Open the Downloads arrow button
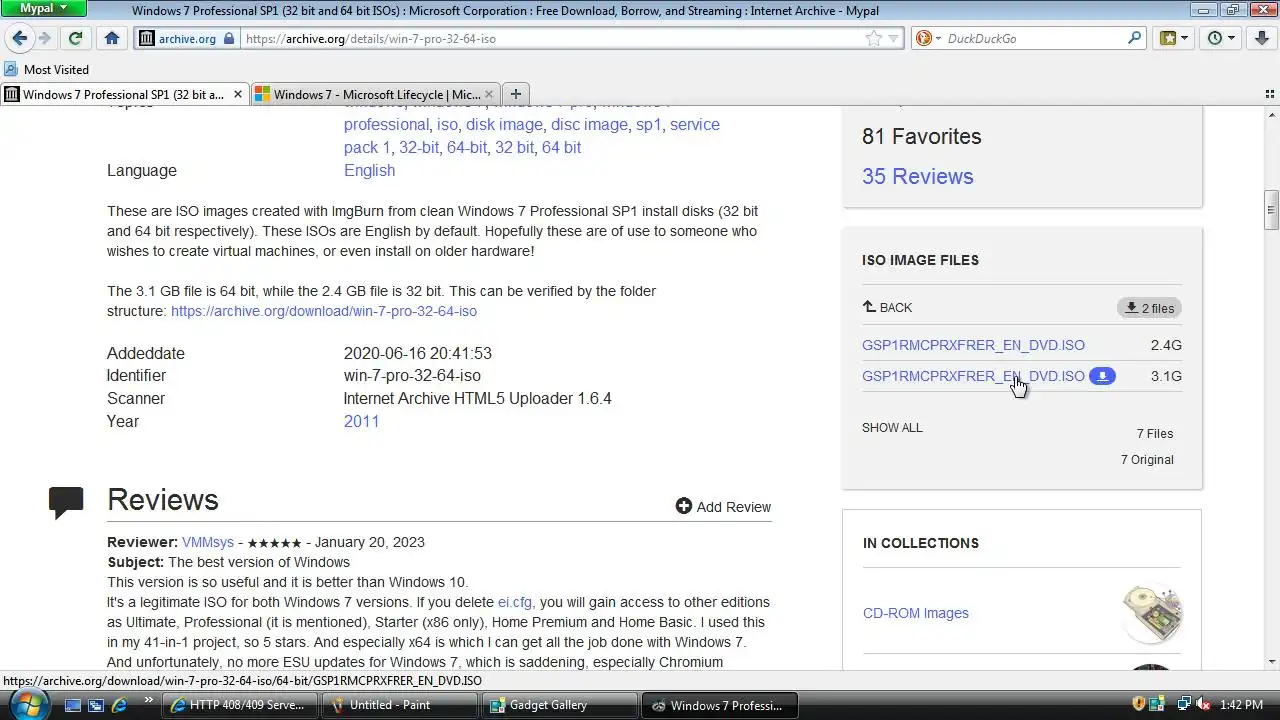Image resolution: width=1280 pixels, height=720 pixels. [x=1260, y=38]
